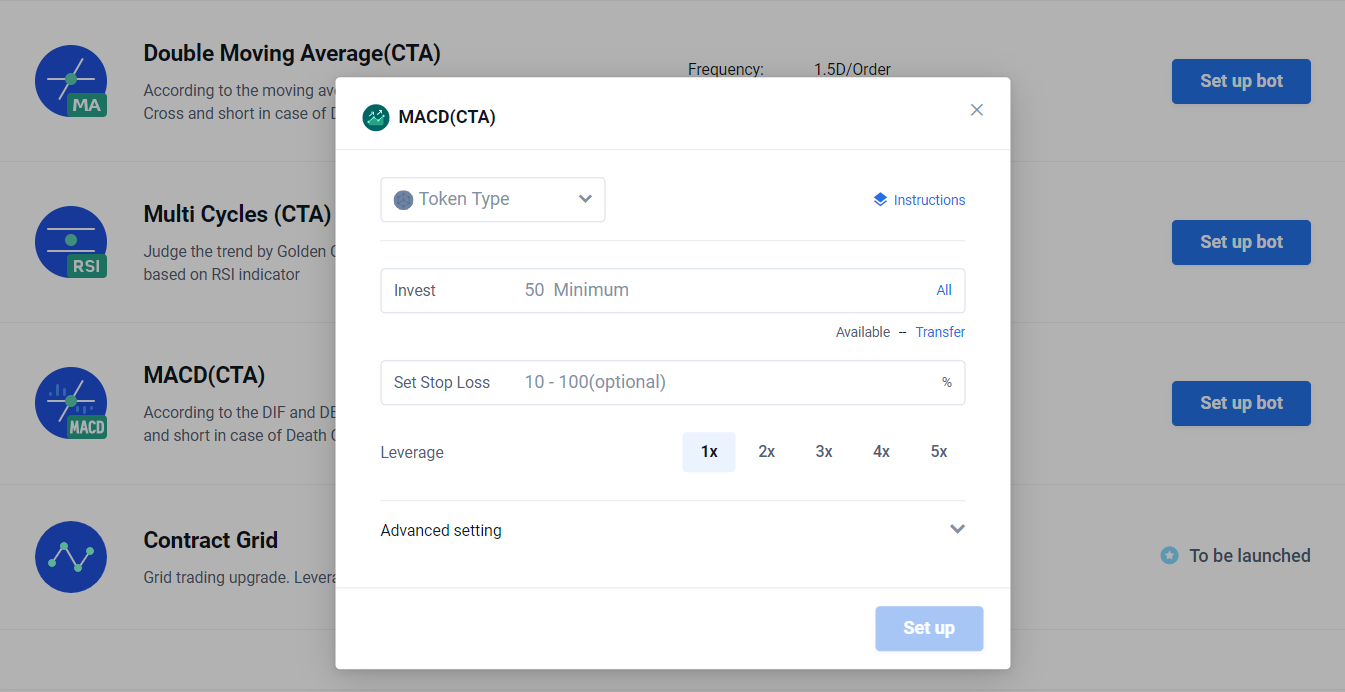Focus the Invest amount input field
The width and height of the screenshot is (1345, 692).
[720, 290]
